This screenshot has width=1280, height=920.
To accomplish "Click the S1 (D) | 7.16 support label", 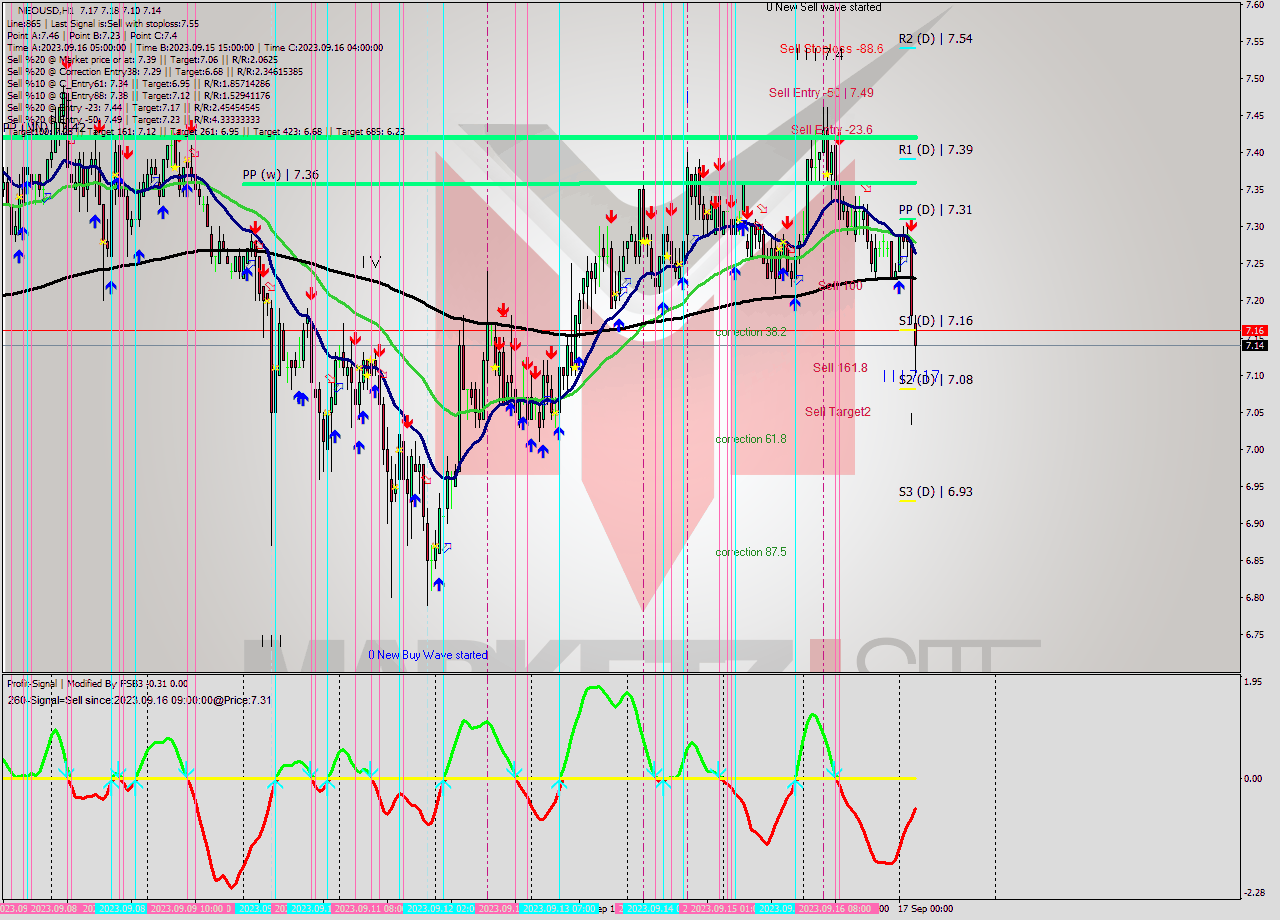I will [x=935, y=321].
